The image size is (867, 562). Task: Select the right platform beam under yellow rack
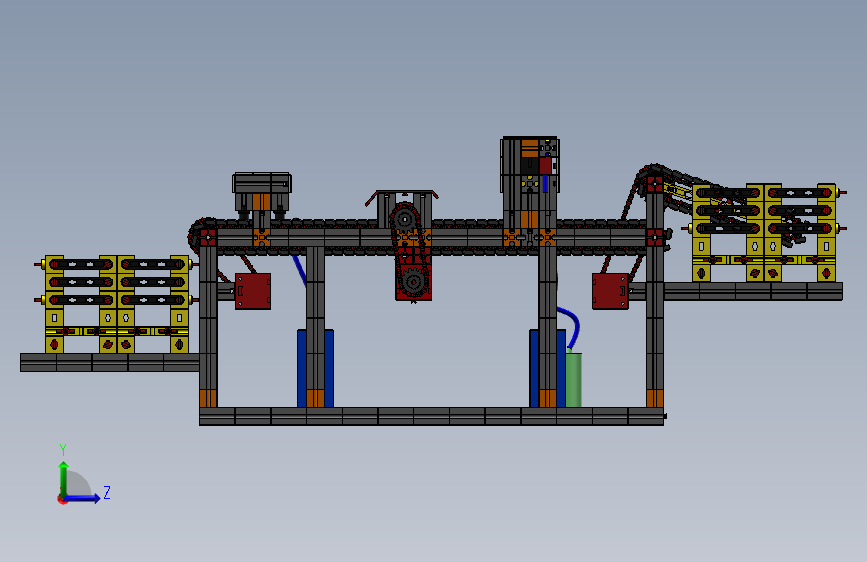753,291
